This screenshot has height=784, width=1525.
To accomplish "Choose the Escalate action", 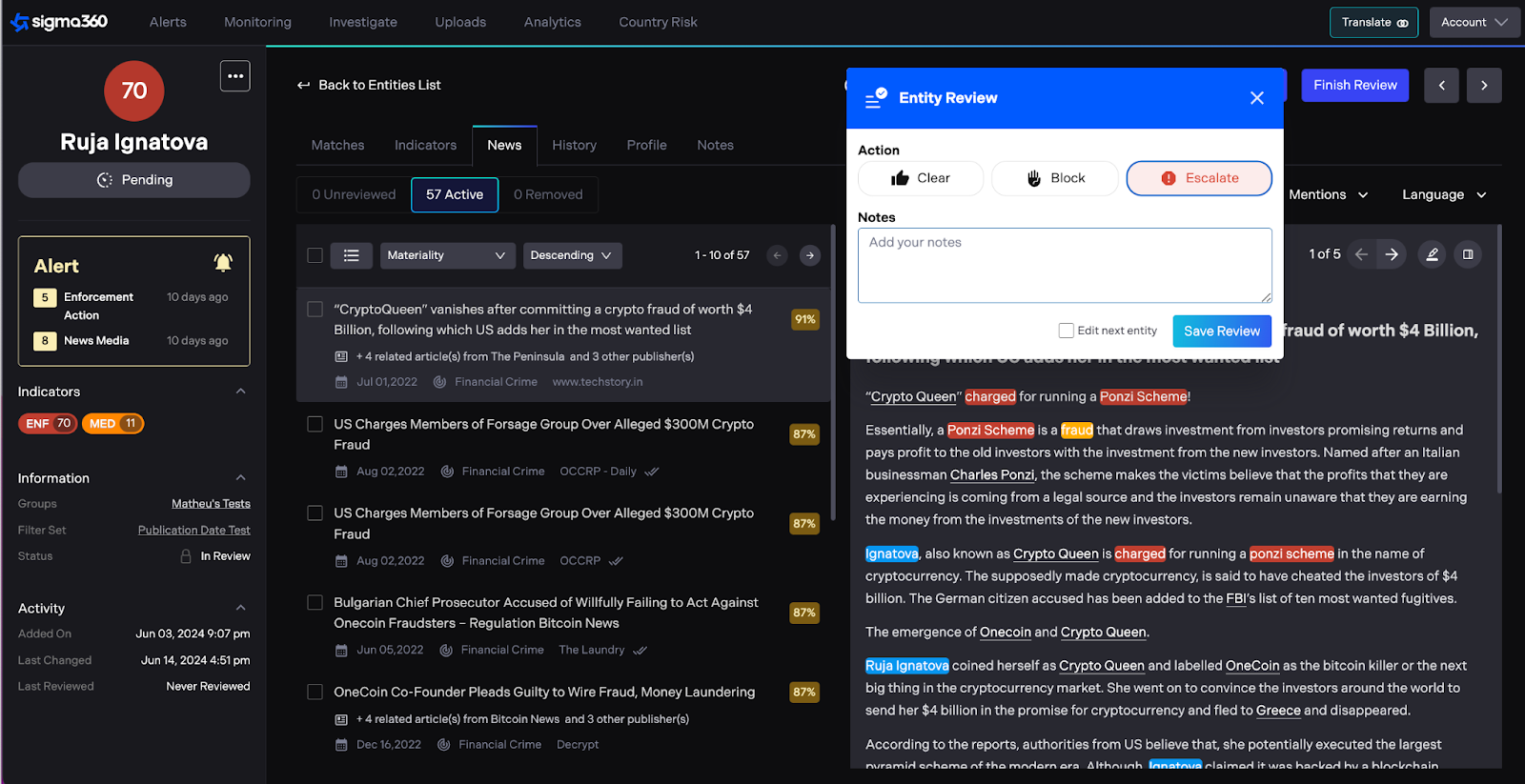I will pos(1198,178).
